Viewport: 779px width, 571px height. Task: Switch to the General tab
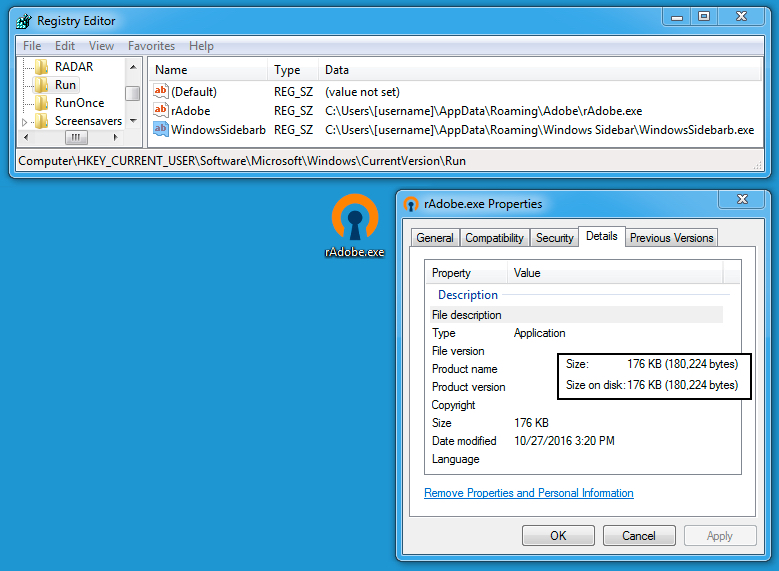pyautogui.click(x=435, y=238)
